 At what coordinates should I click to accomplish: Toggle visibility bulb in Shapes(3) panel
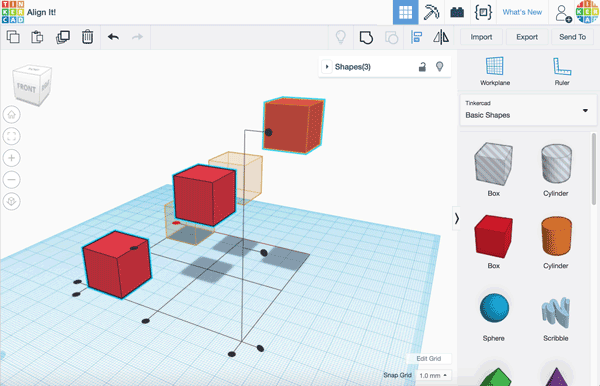tap(440, 67)
